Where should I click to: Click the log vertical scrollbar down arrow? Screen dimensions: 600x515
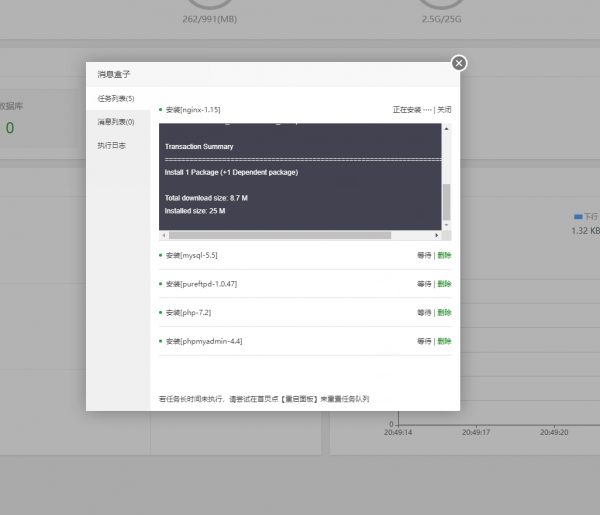446,225
